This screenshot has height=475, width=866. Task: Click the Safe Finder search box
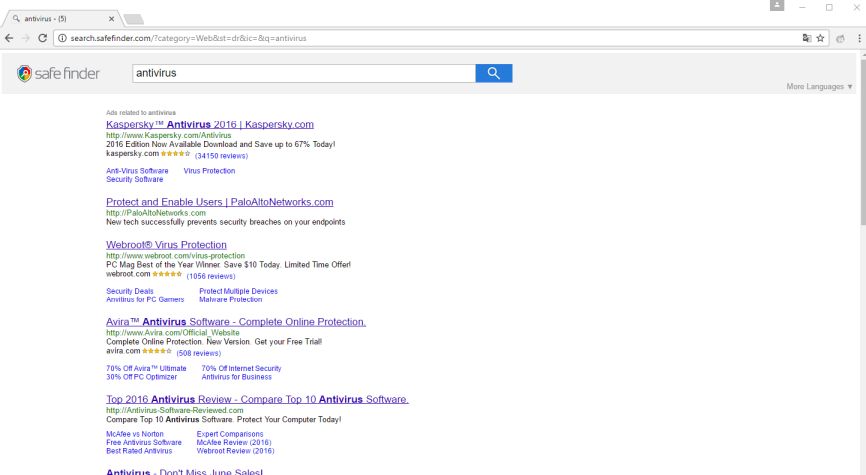click(x=304, y=73)
